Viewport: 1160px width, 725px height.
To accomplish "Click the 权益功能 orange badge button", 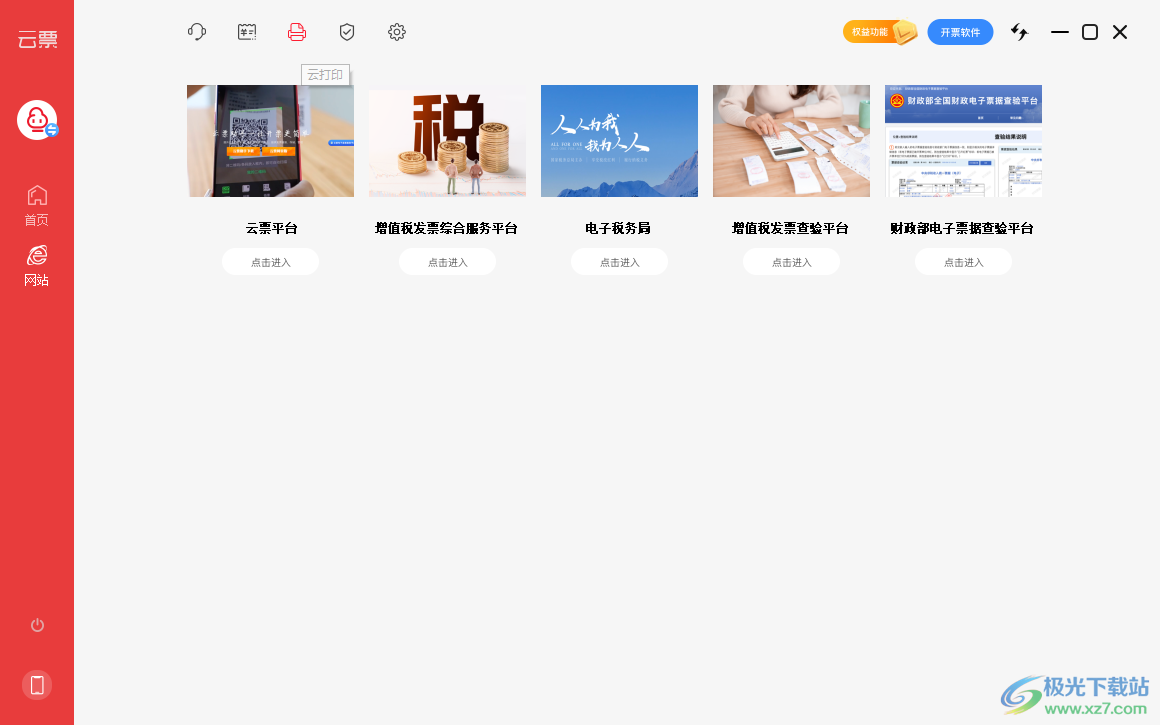I will pos(880,32).
